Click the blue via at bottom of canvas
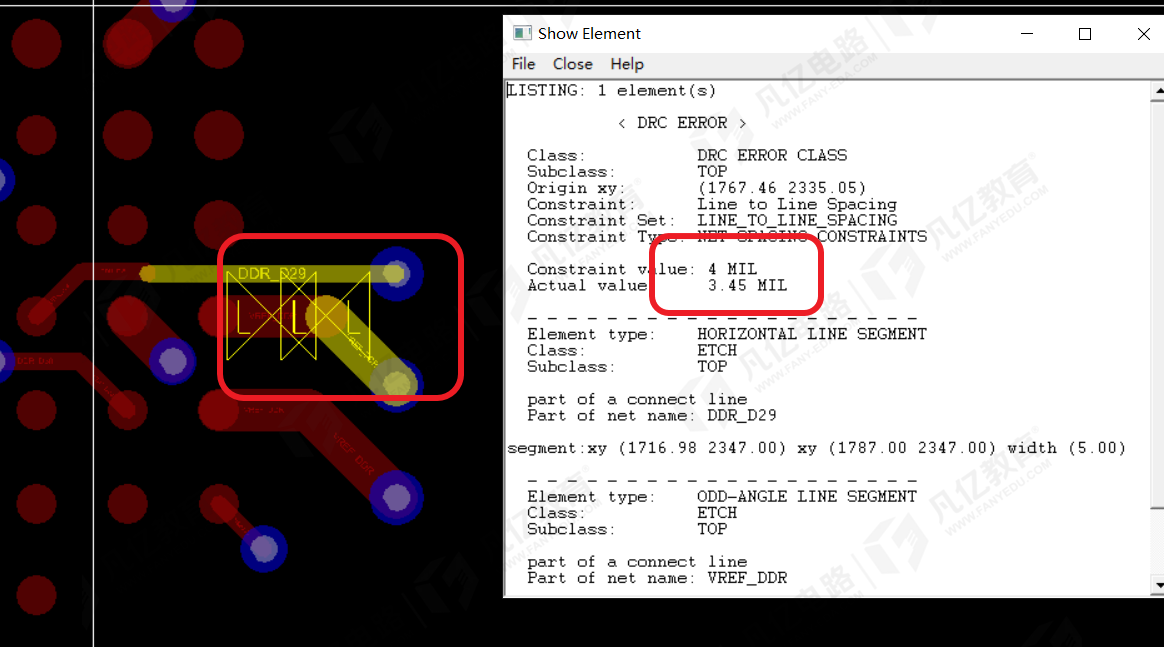 (264, 549)
